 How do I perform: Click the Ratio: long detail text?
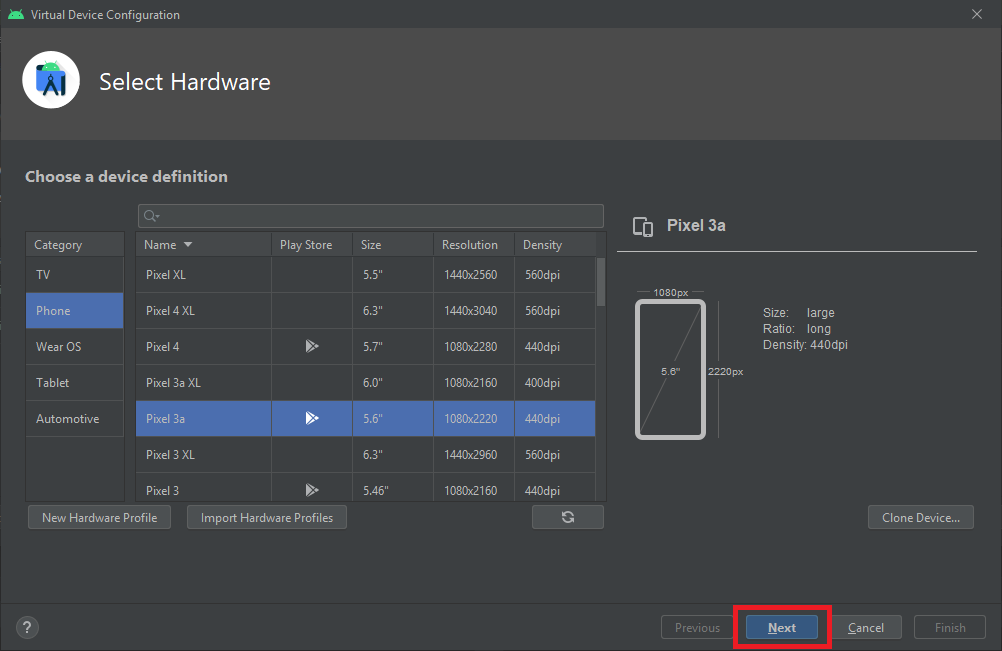796,328
